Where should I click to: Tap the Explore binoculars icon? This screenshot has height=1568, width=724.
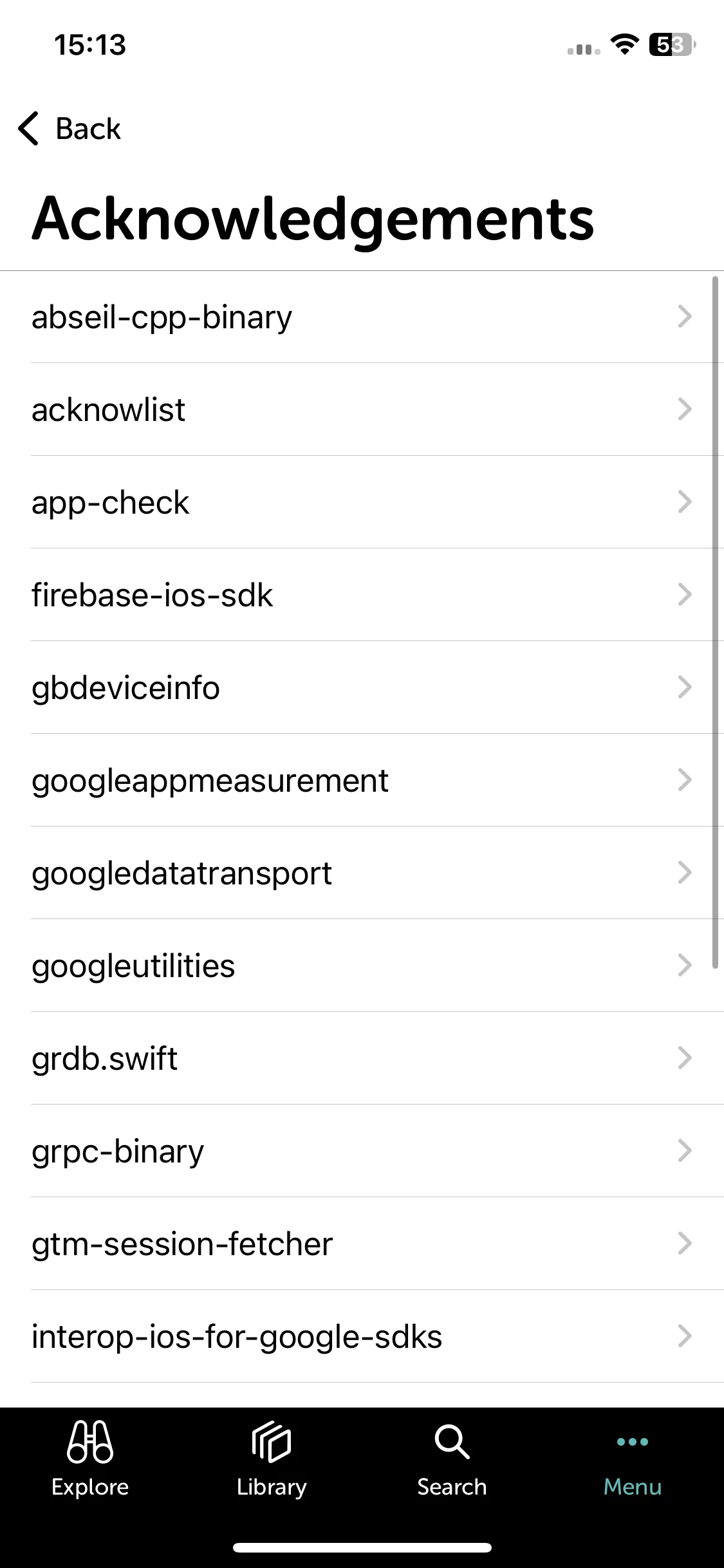(90, 1441)
